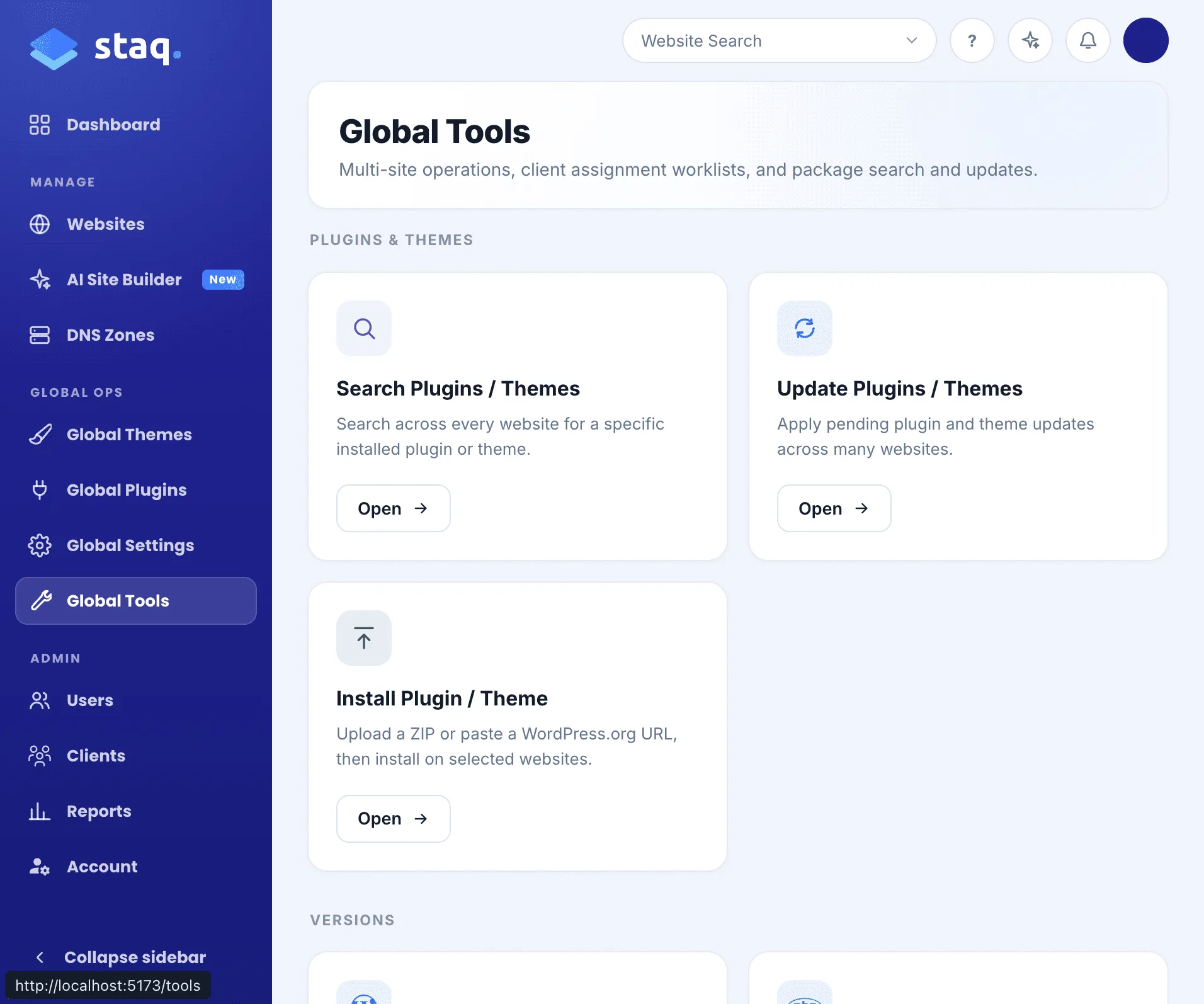Screen dimensions: 1204x1004
Task: Click the Account label in sidebar
Action: [x=102, y=867]
